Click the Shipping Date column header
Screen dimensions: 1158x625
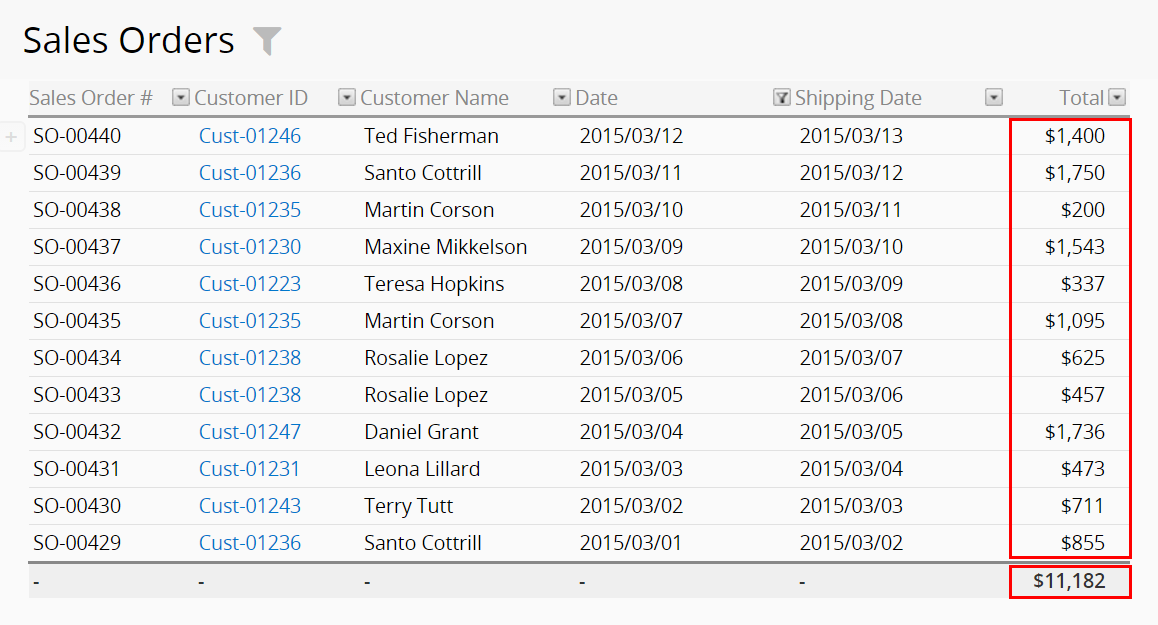pos(858,98)
